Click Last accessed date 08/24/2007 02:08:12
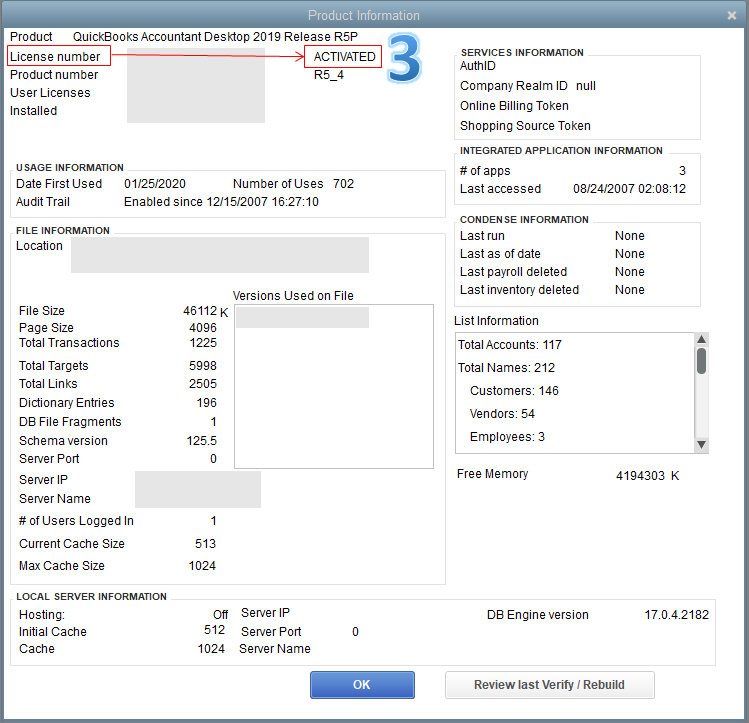Screen dimensions: 749x723 [x=629, y=189]
